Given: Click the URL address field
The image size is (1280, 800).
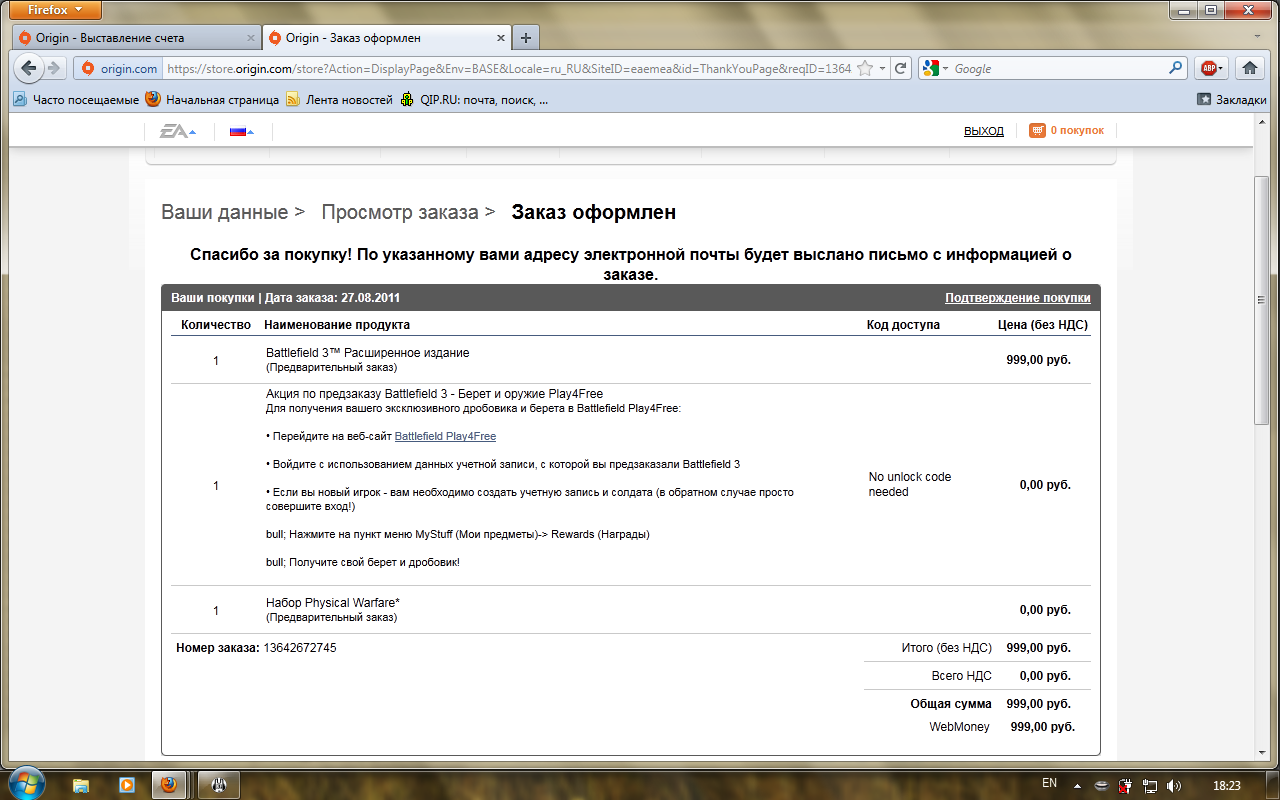Looking at the screenshot, I should pyautogui.click(x=508, y=68).
